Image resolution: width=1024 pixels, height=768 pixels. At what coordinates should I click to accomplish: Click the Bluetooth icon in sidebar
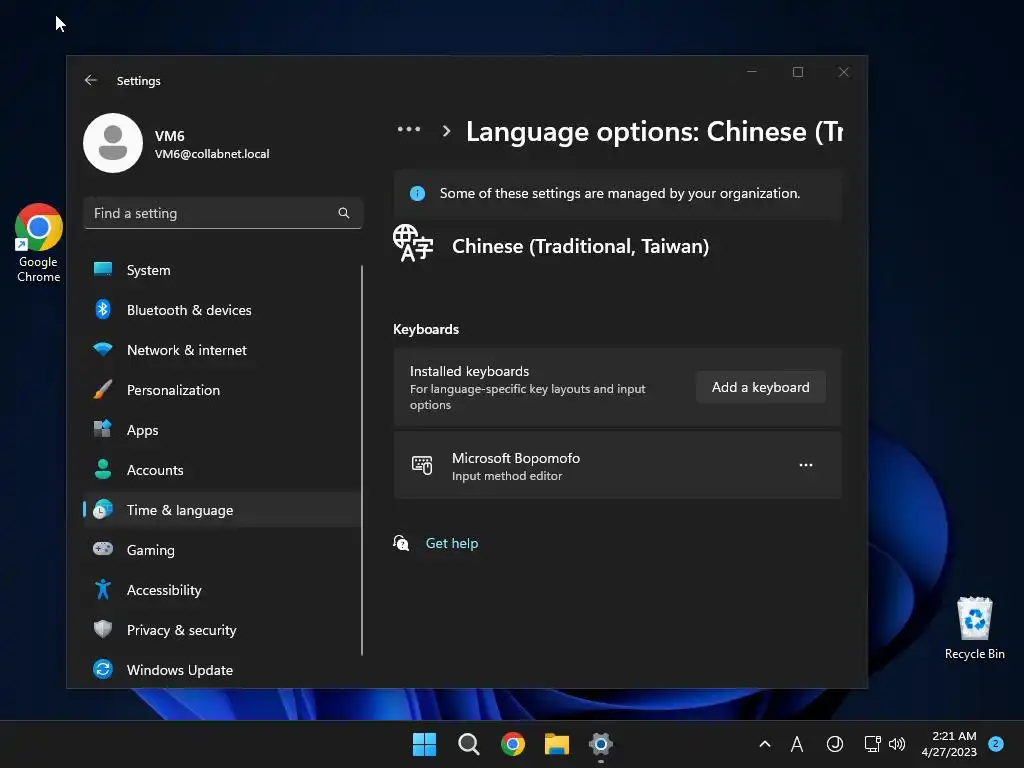coord(103,310)
